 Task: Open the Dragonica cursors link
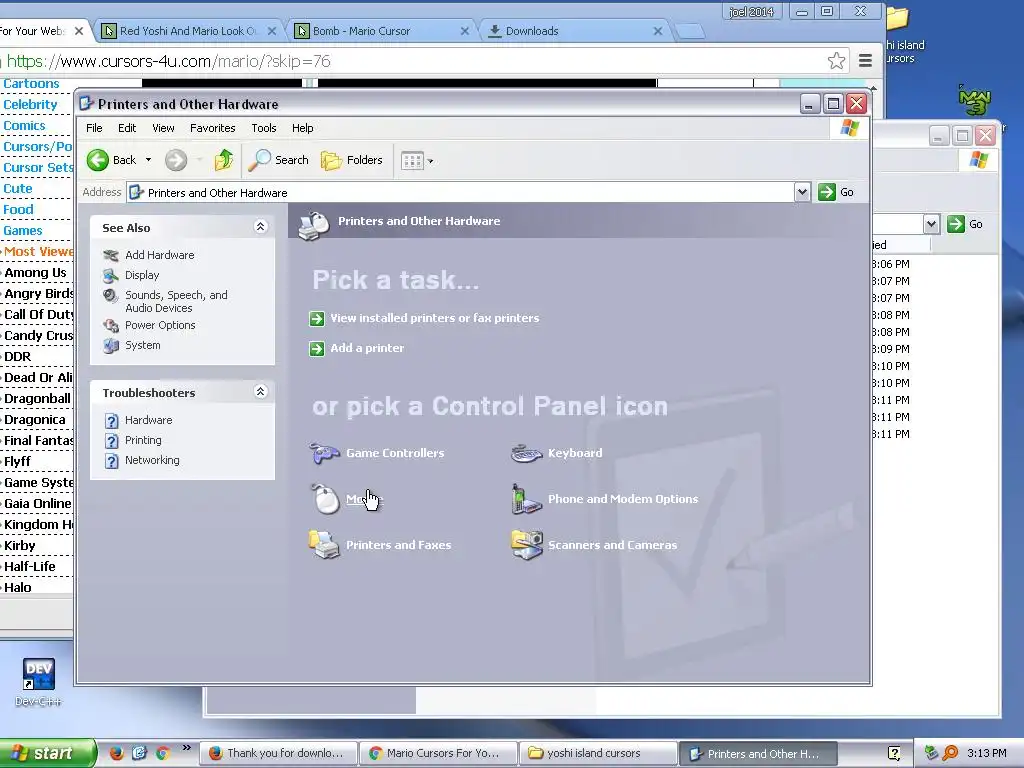point(35,419)
